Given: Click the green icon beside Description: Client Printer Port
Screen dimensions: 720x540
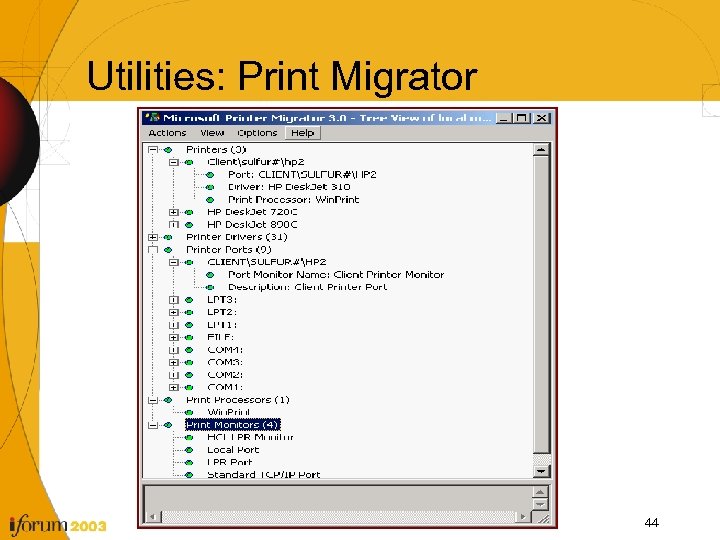Looking at the screenshot, I should pos(210,287).
